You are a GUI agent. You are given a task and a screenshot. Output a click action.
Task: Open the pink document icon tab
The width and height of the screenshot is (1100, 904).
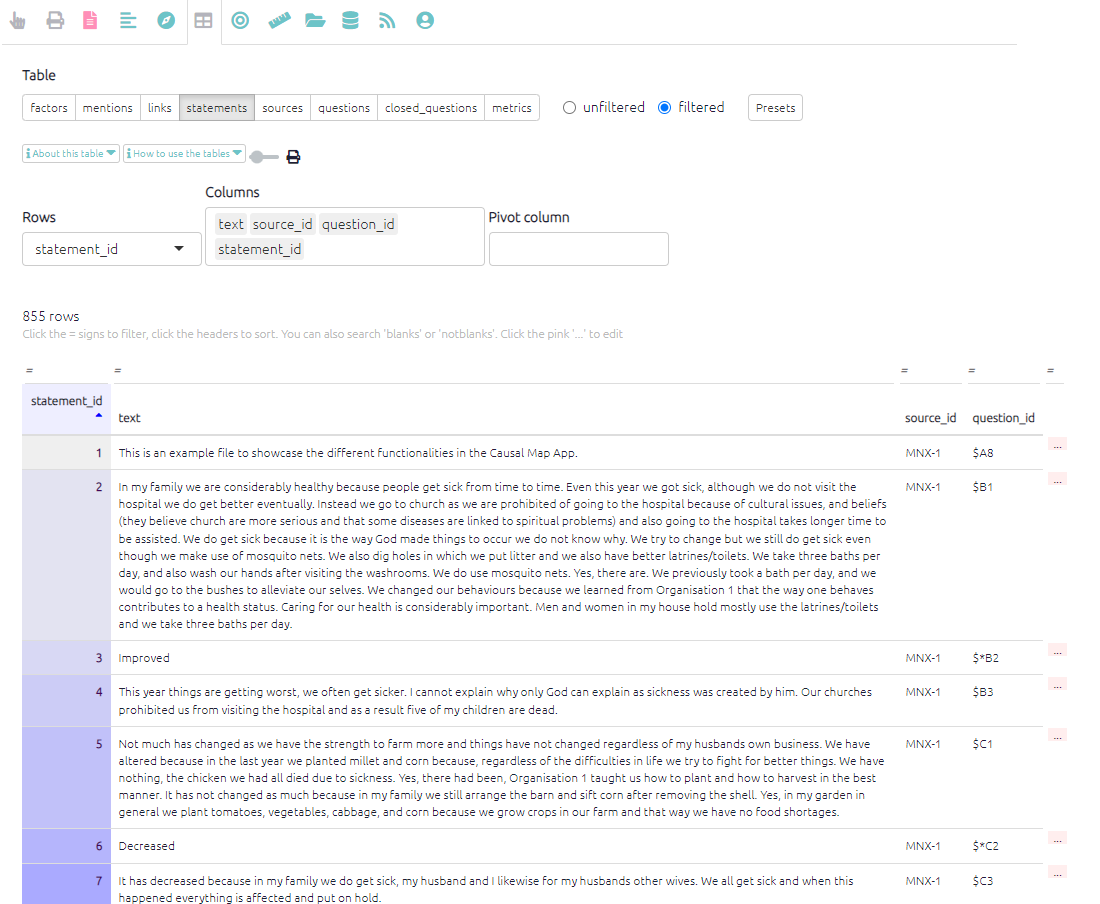pos(90,20)
